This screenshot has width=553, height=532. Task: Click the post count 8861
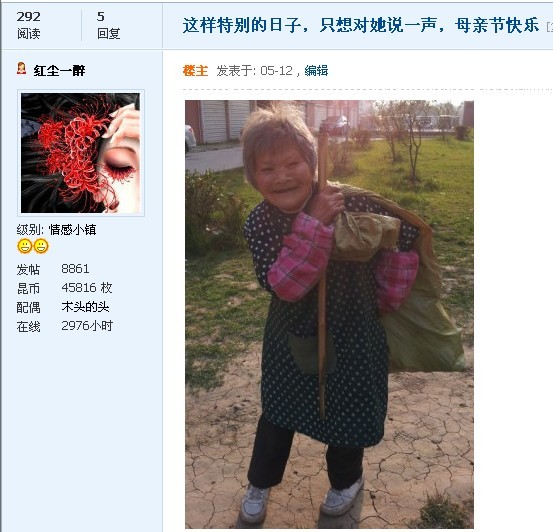pyautogui.click(x=75, y=268)
